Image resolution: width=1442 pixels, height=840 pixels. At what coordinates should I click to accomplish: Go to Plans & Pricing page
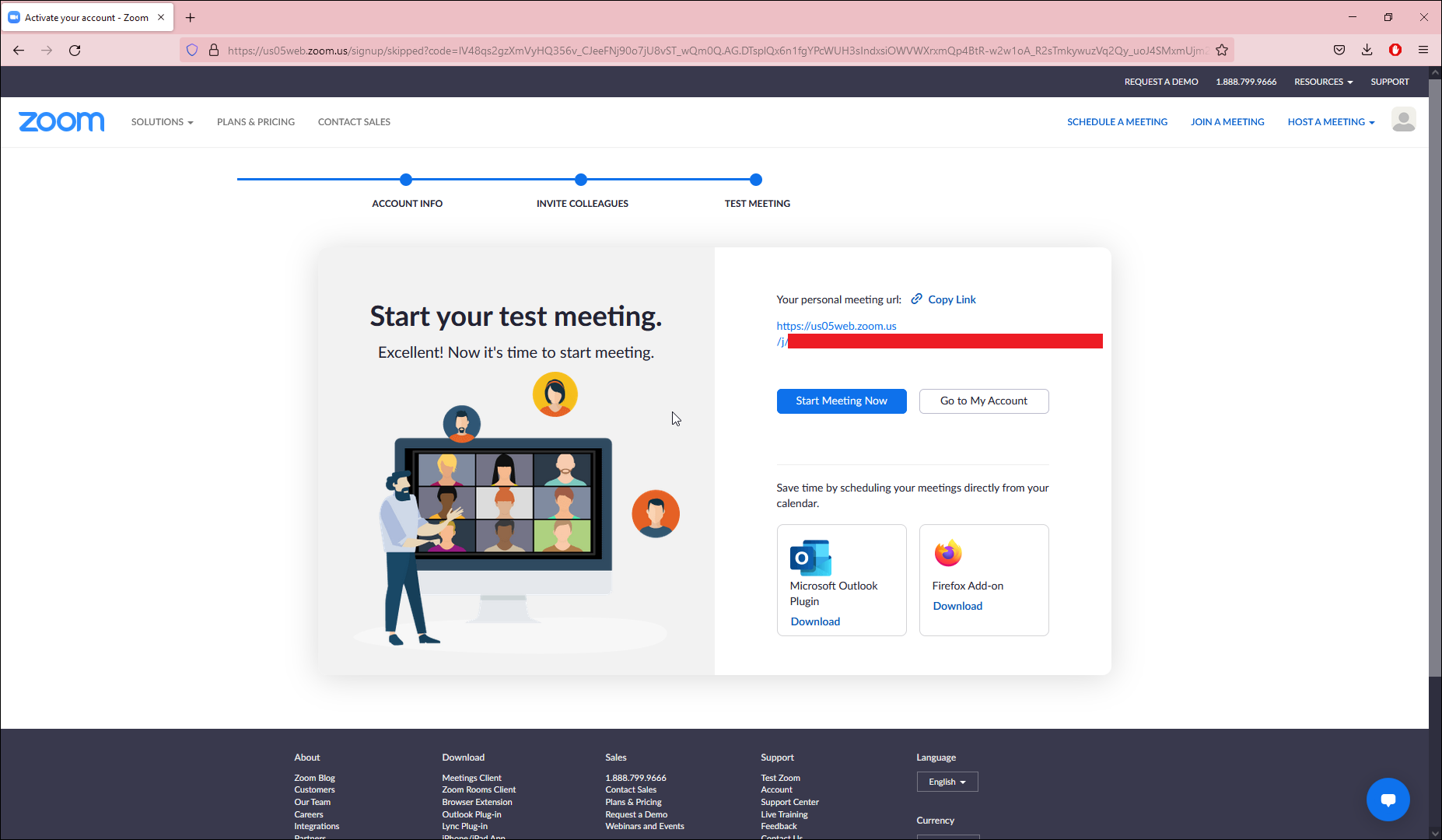pos(256,122)
